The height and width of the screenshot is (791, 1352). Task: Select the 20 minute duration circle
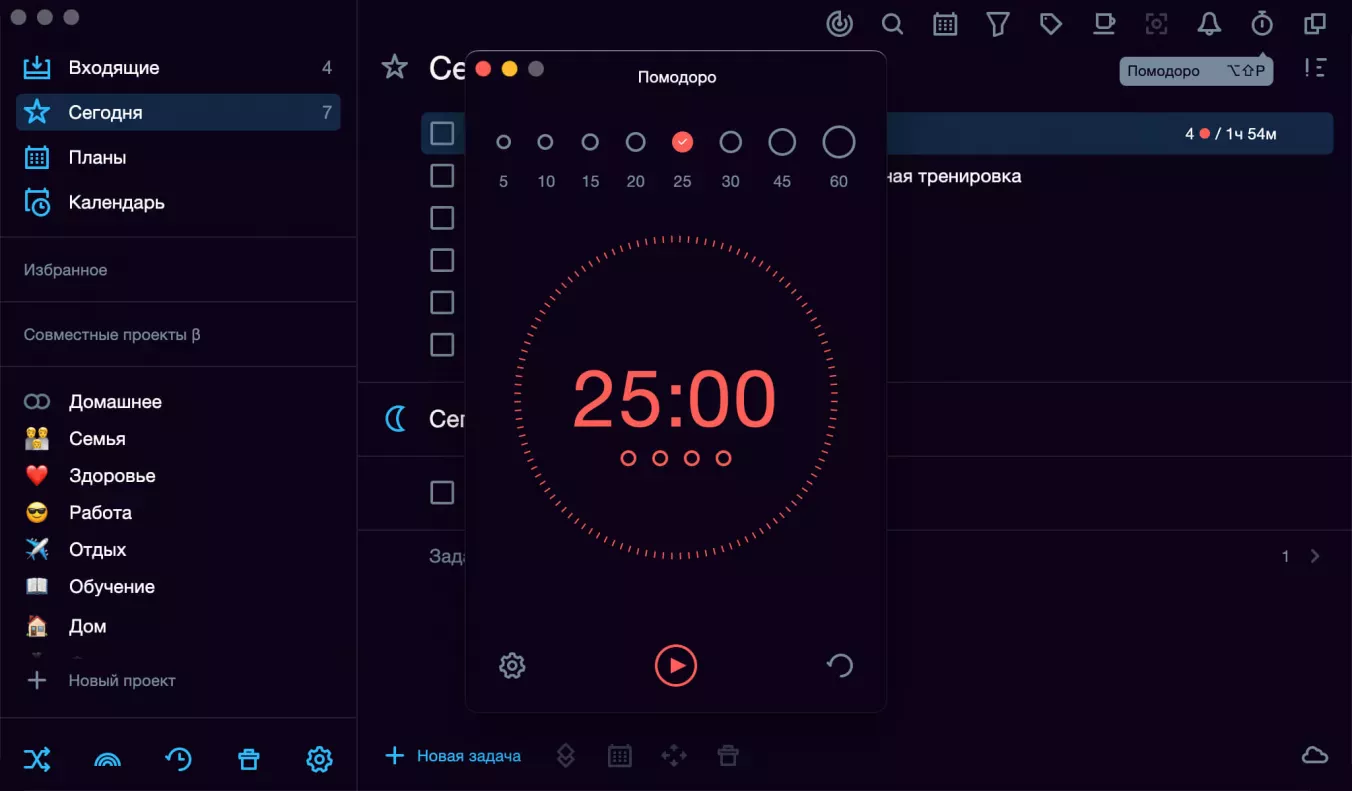point(635,142)
